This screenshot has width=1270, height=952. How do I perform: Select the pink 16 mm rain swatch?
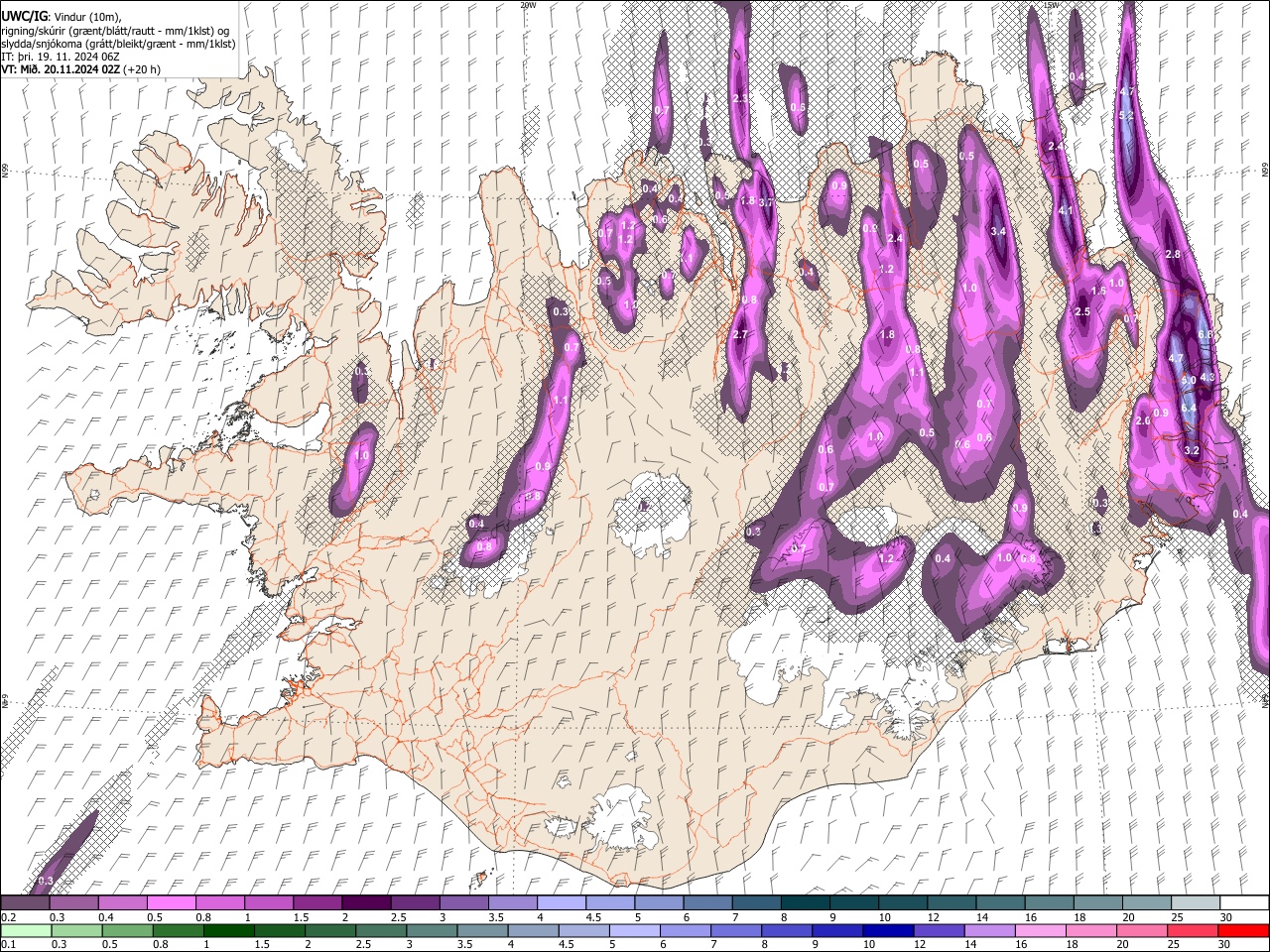point(1040,930)
